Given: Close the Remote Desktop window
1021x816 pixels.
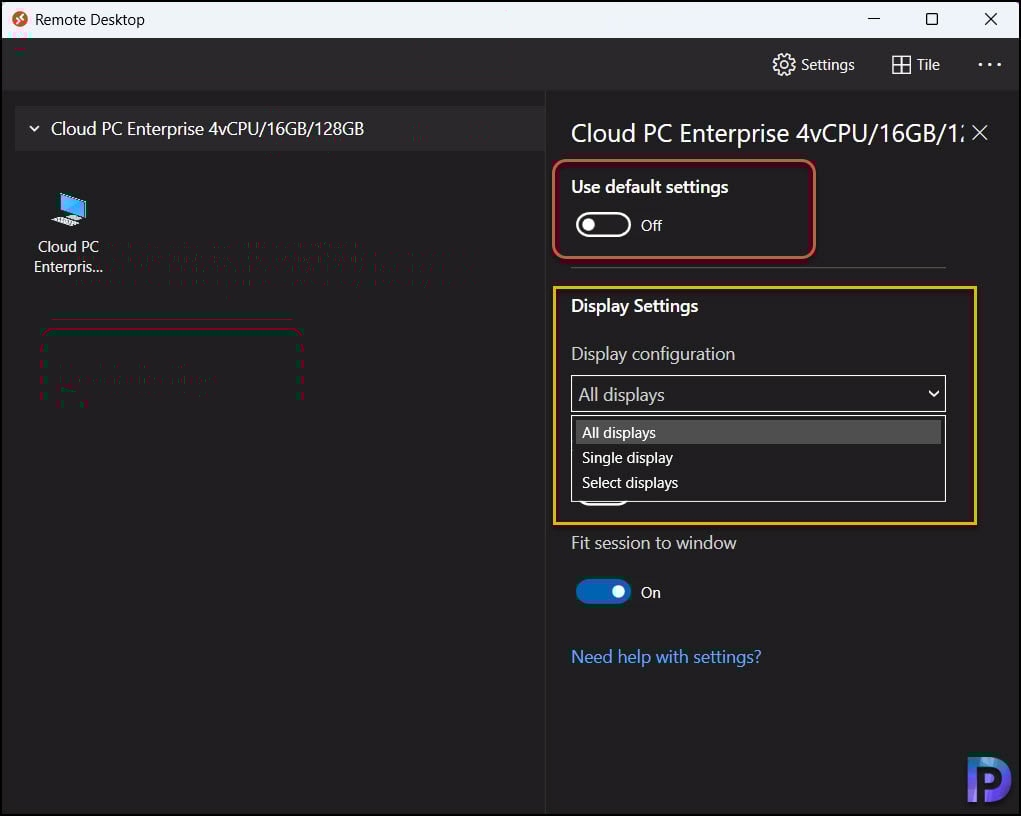Looking at the screenshot, I should click(x=990, y=19).
